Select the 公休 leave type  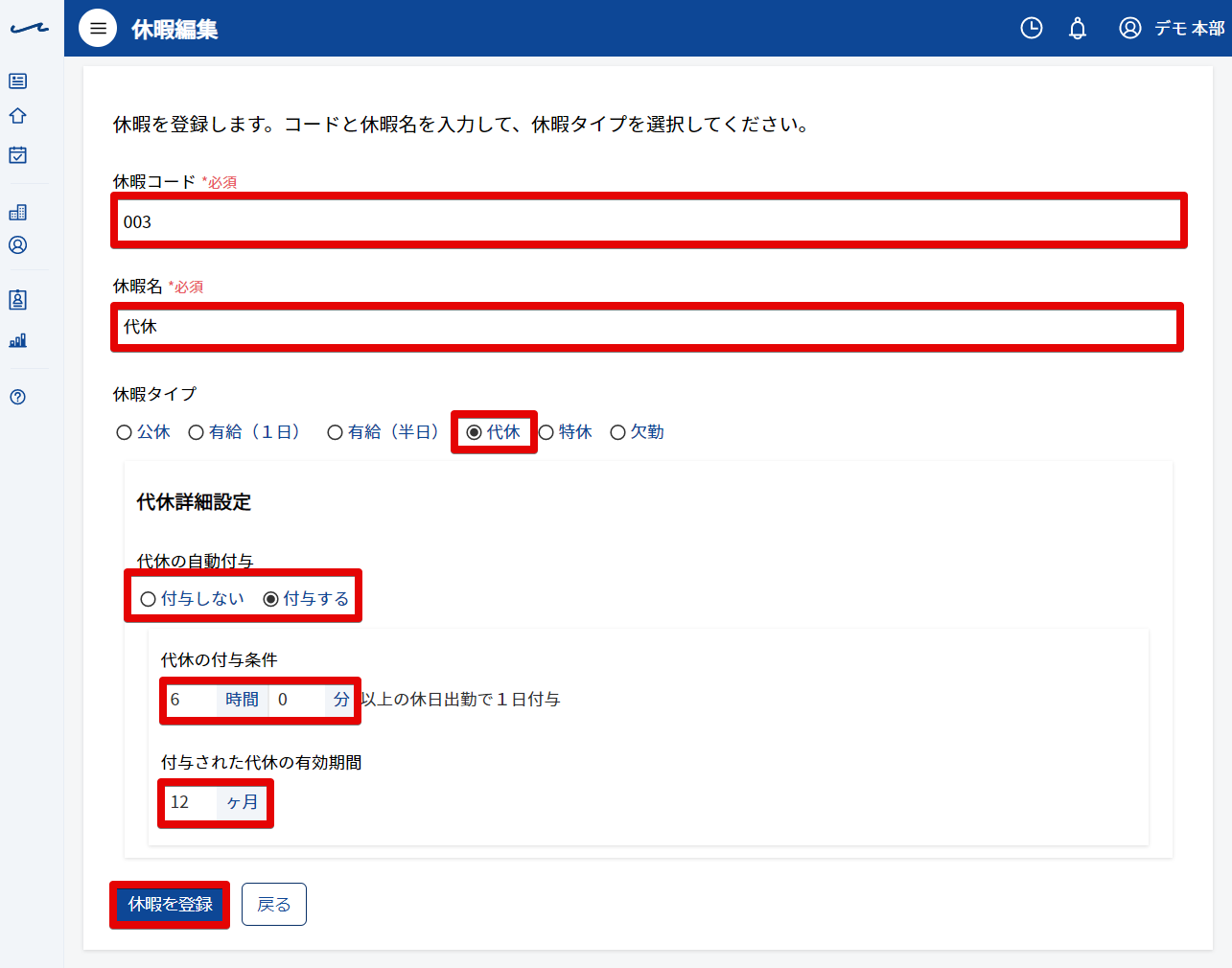143,432
